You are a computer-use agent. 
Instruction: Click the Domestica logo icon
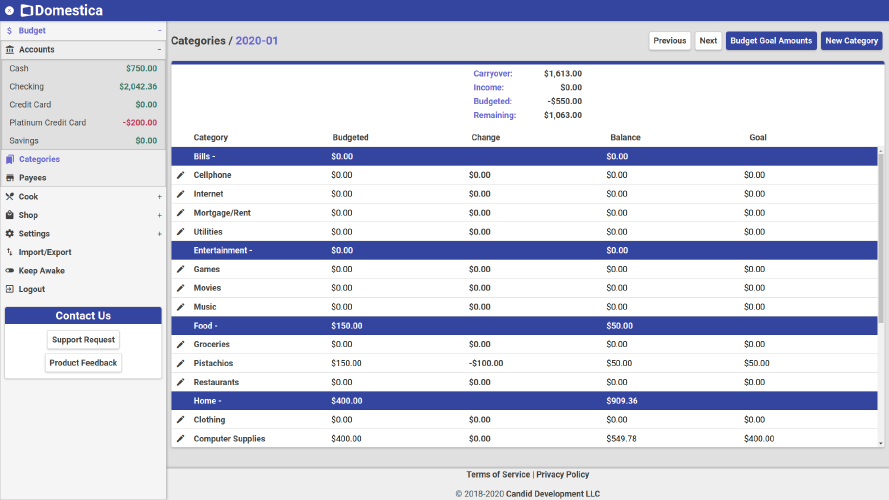tap(27, 10)
